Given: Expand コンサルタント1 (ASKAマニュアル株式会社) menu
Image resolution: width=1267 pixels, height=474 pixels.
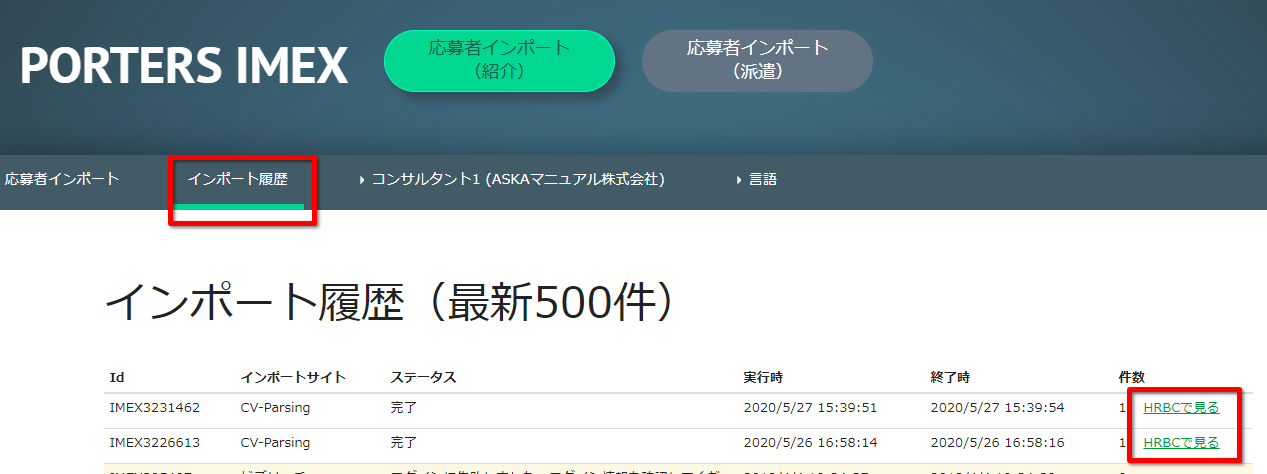Looking at the screenshot, I should pos(511,180).
